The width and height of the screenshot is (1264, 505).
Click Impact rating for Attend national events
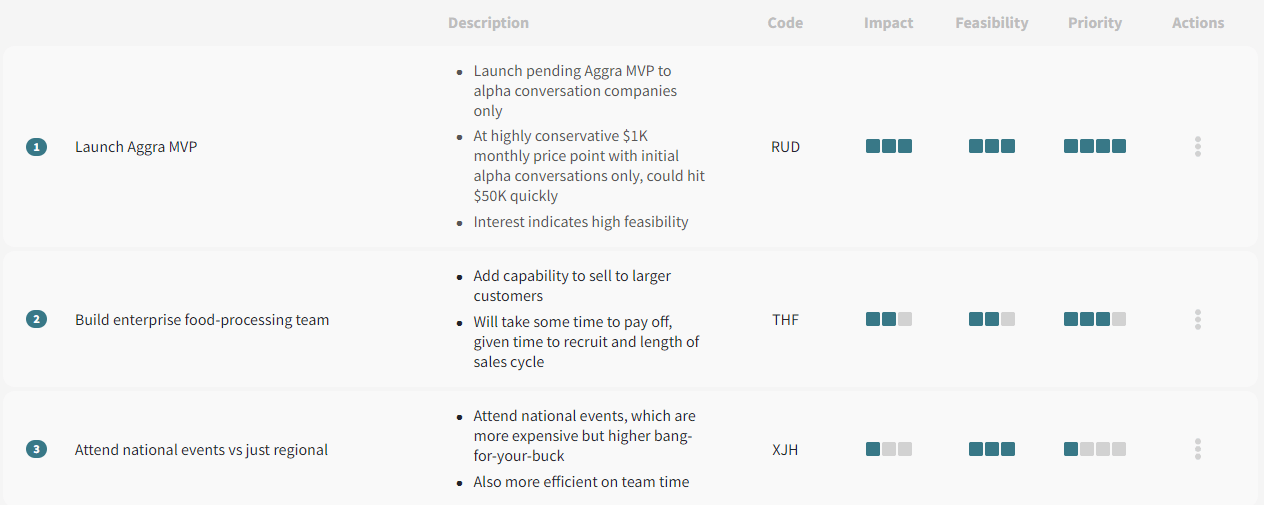point(889,450)
